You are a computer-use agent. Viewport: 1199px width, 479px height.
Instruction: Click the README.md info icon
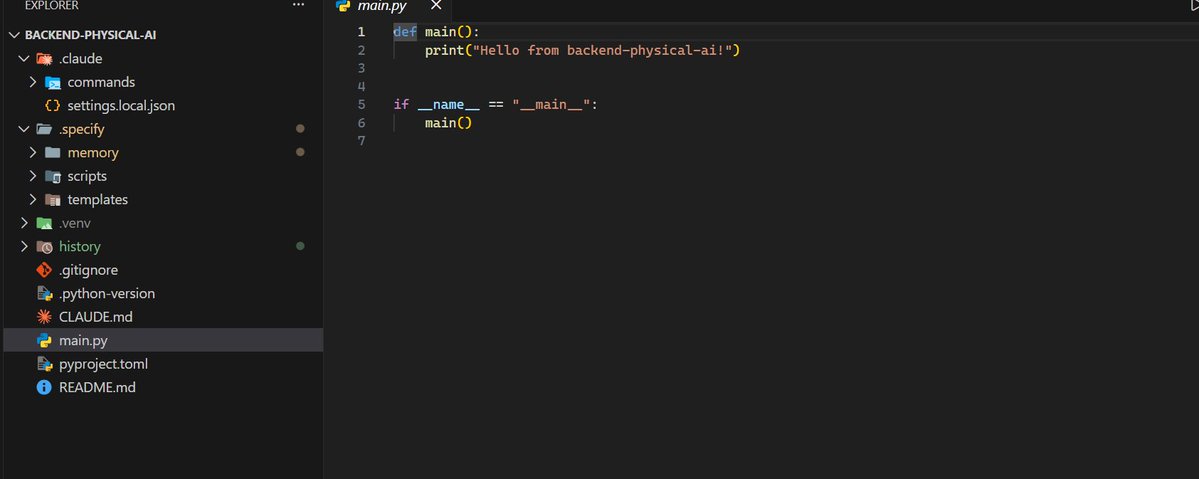pyautogui.click(x=44, y=387)
